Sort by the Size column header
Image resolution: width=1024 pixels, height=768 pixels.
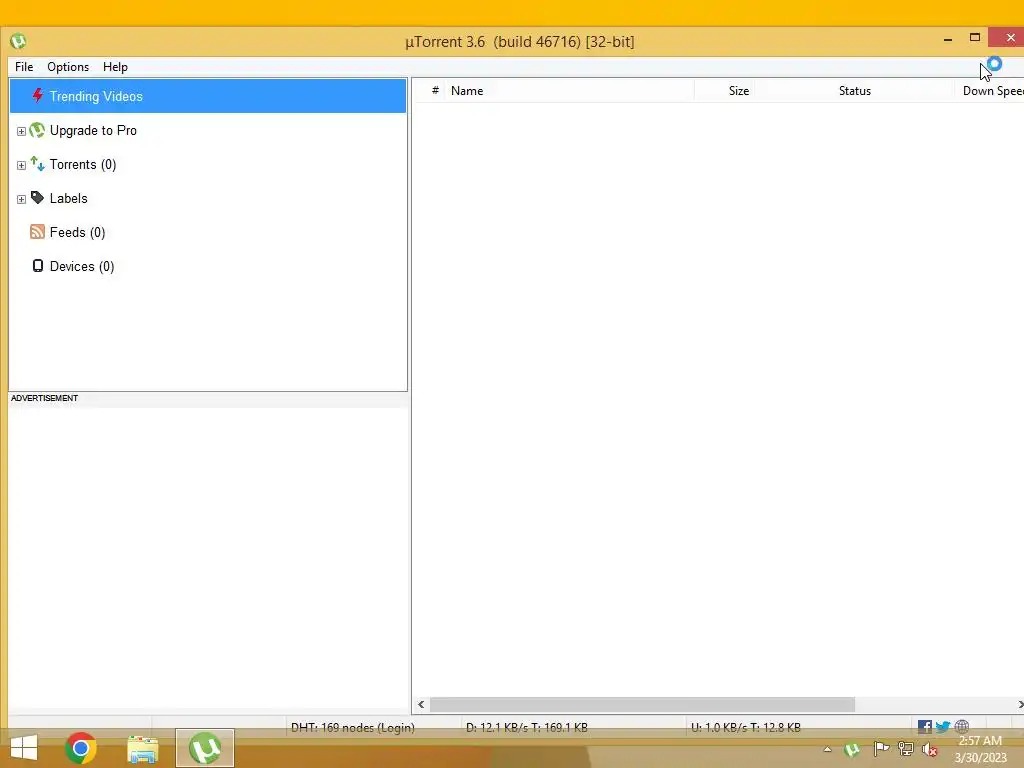pyautogui.click(x=724, y=91)
